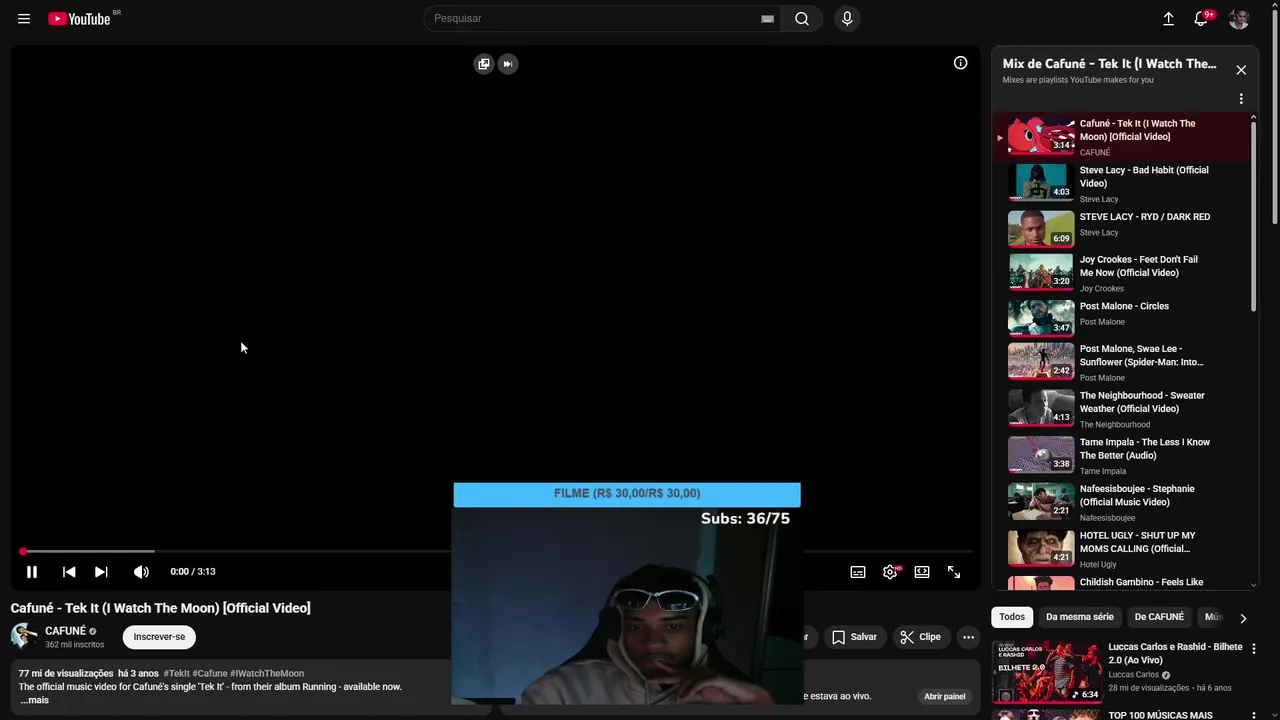Select the De CAFUNÉ chip
Viewport: 1280px width, 720px height.
point(1159,617)
